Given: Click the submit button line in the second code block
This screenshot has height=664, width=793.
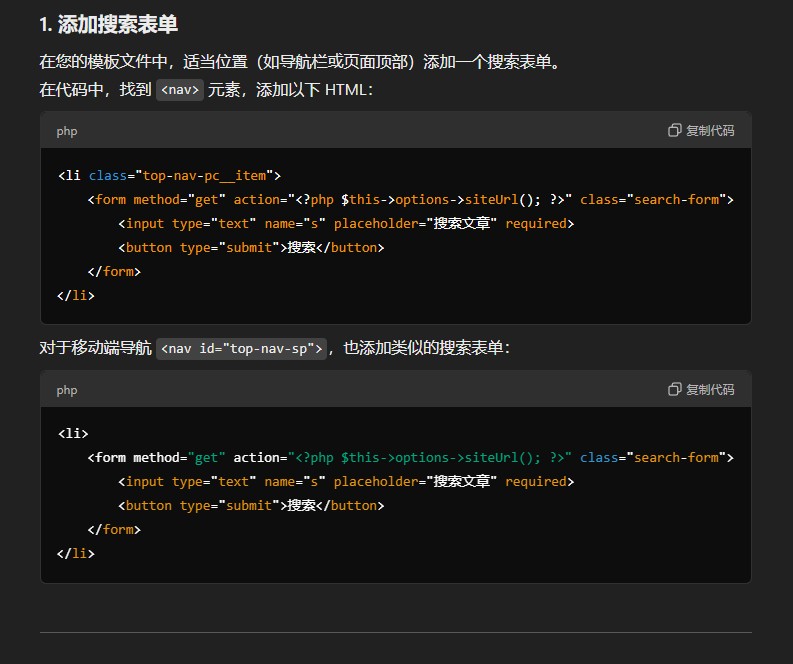Looking at the screenshot, I should click(250, 505).
